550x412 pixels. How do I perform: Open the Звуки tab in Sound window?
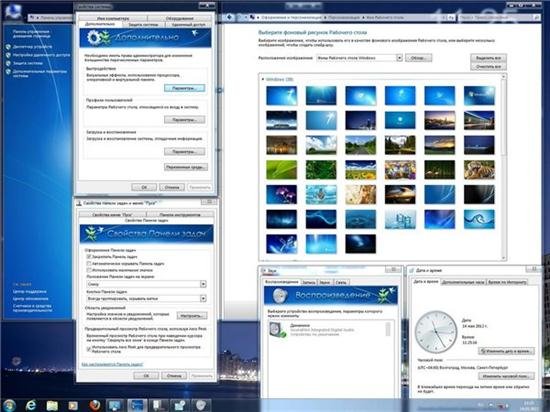[x=325, y=282]
